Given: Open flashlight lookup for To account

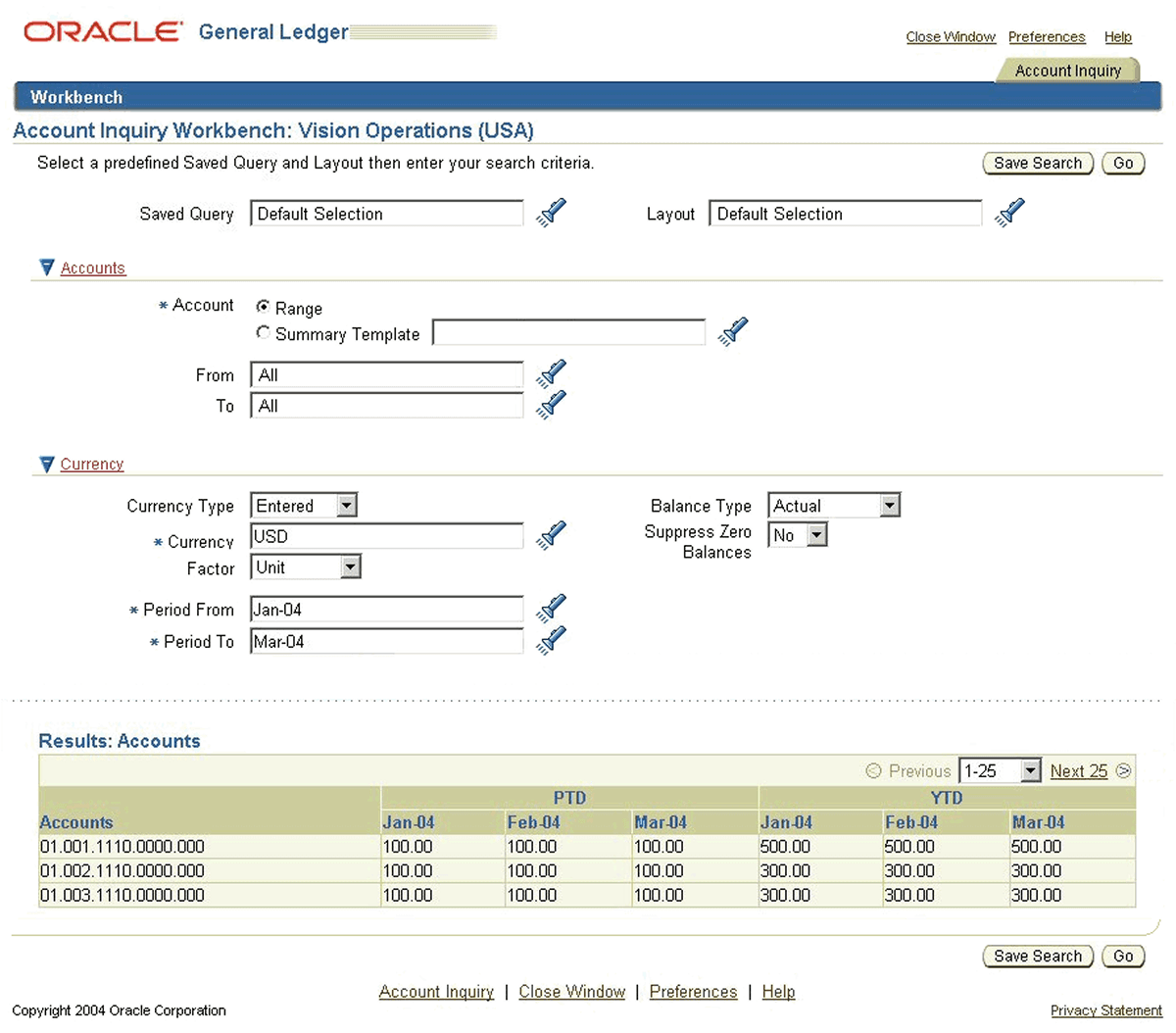Looking at the screenshot, I should click(x=550, y=404).
